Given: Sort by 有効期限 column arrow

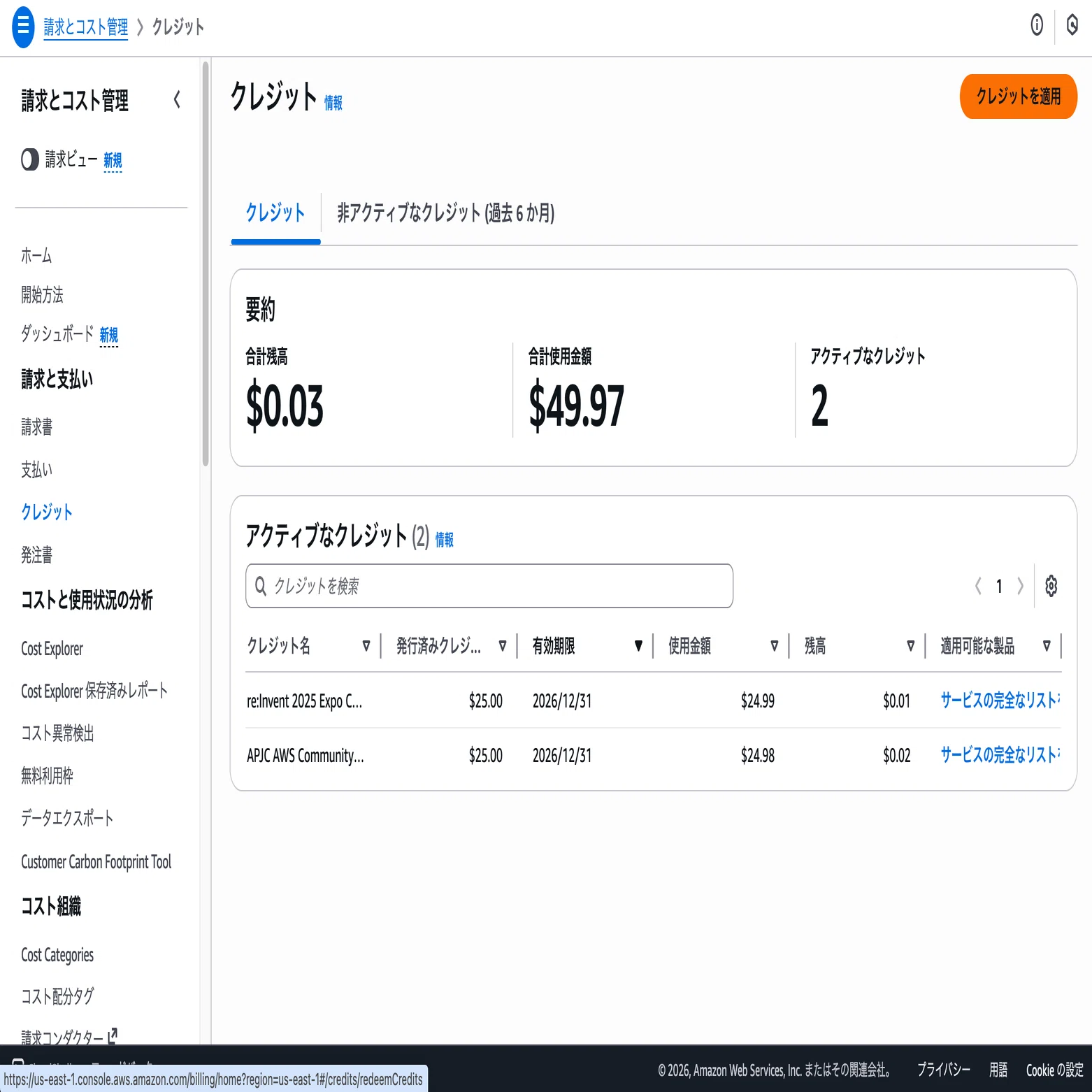Looking at the screenshot, I should pyautogui.click(x=638, y=646).
